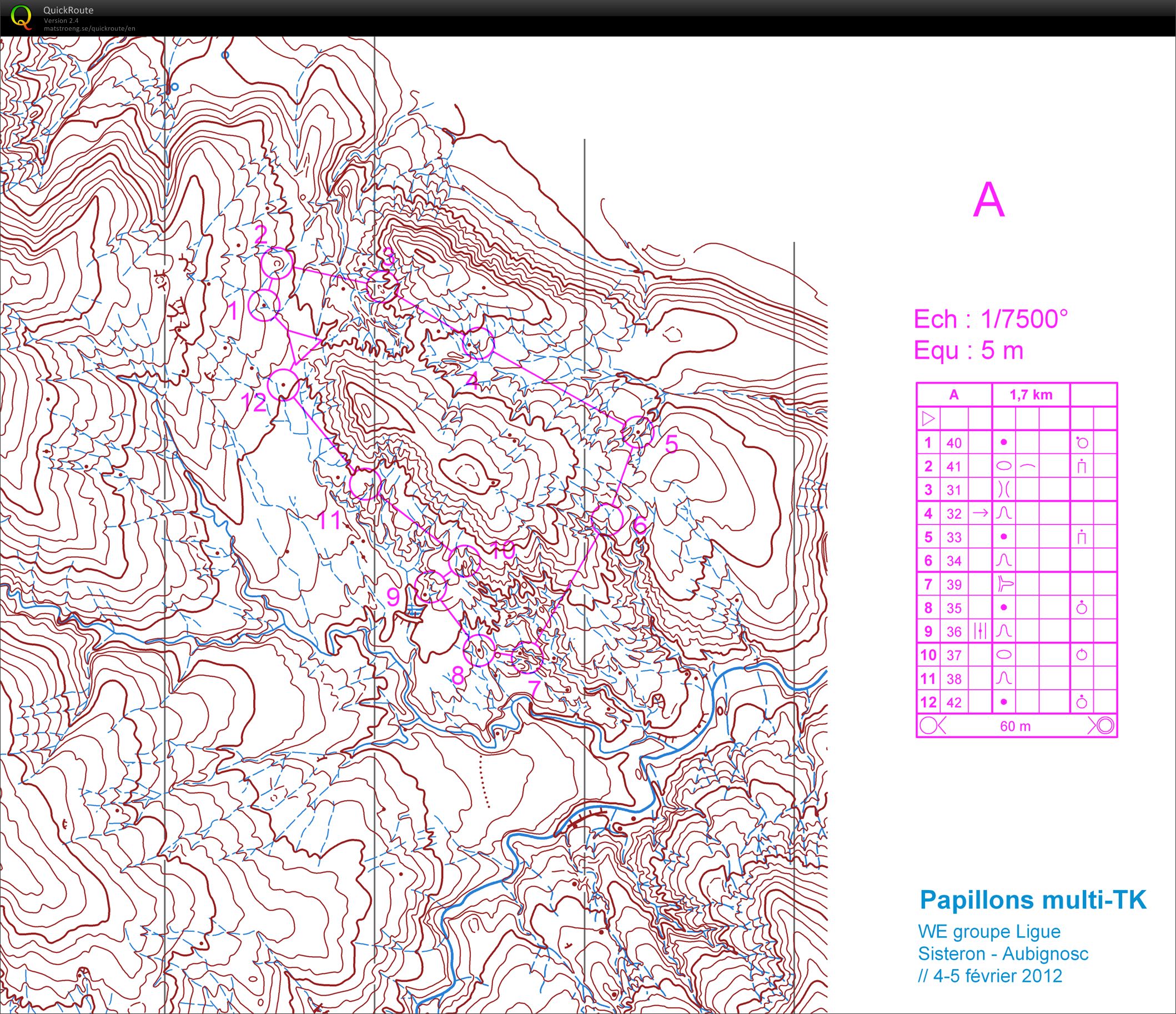Select control circle 7 on the map
This screenshot has width=1176, height=1014.
[x=527, y=657]
